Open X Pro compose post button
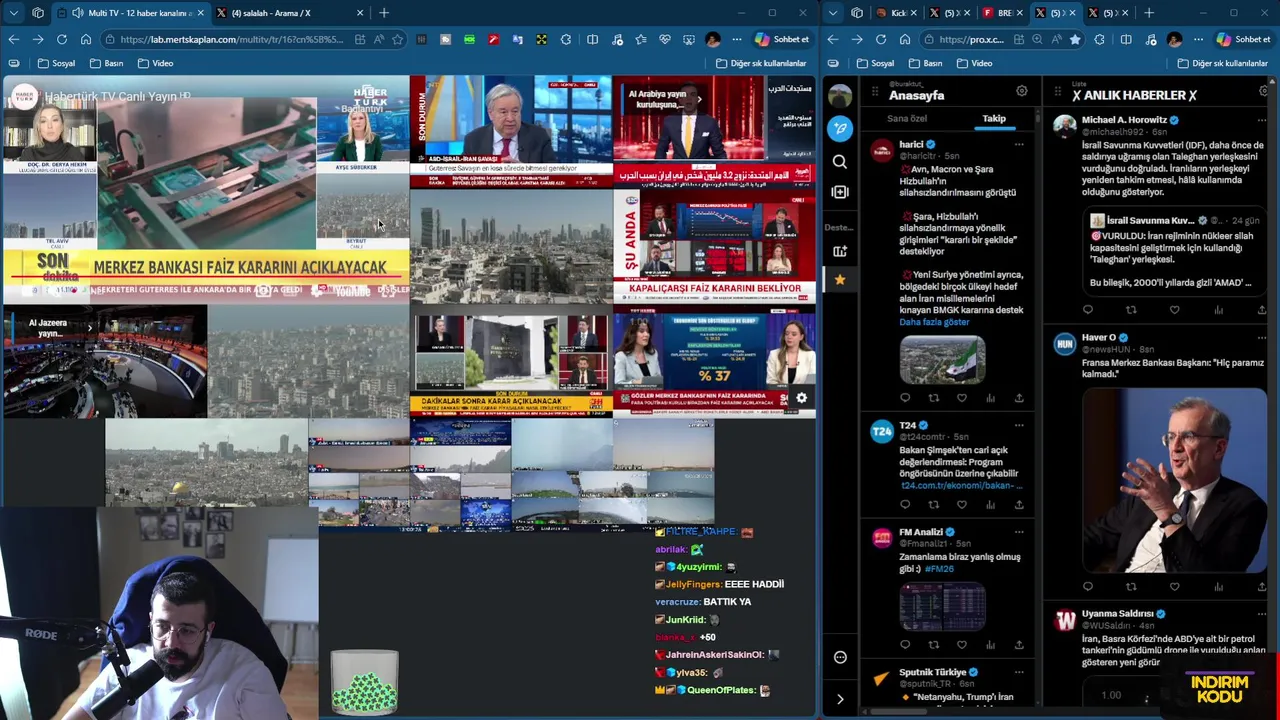Screen dimensions: 1280x720 tap(840, 128)
